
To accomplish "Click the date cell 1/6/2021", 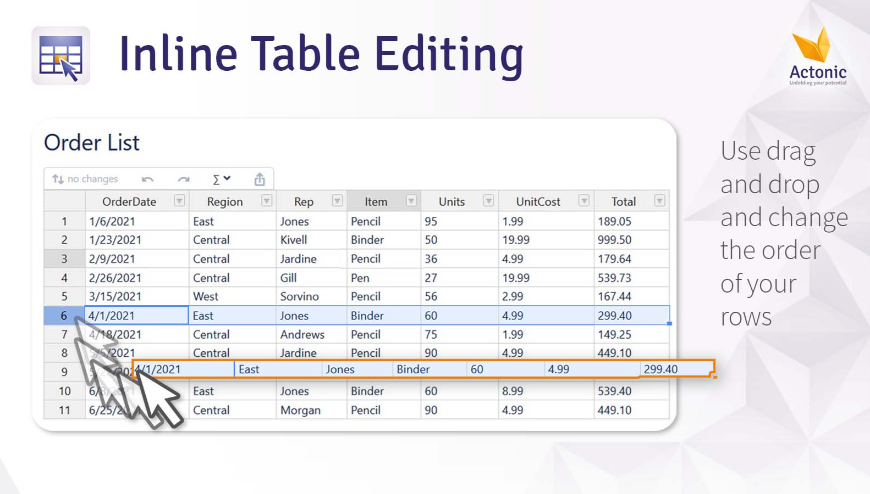I will [x=137, y=221].
